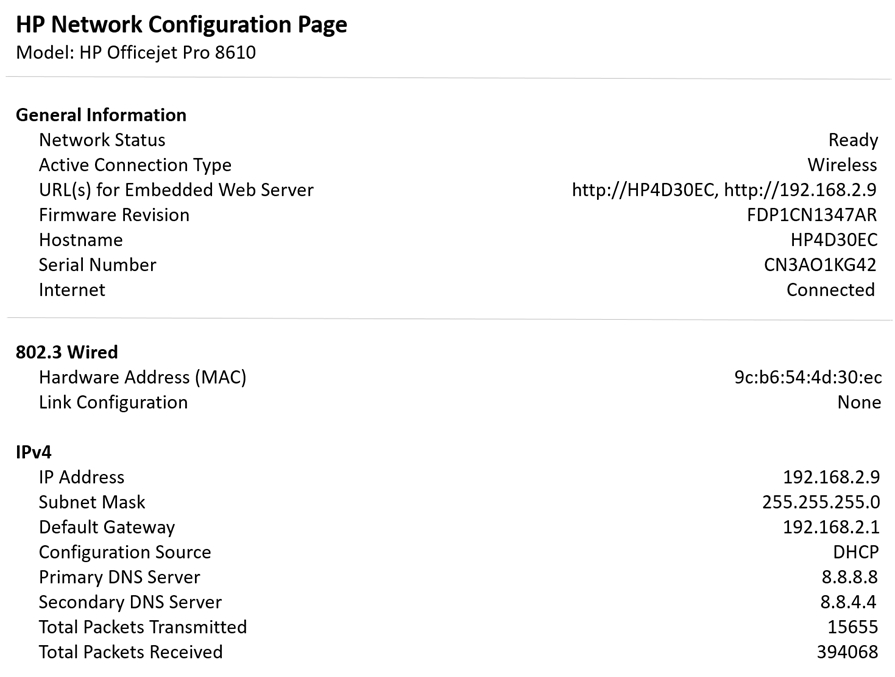Screen dimensions: 895x677
Task: Click the Internet Connected status
Action: pyautogui.click(x=831, y=290)
